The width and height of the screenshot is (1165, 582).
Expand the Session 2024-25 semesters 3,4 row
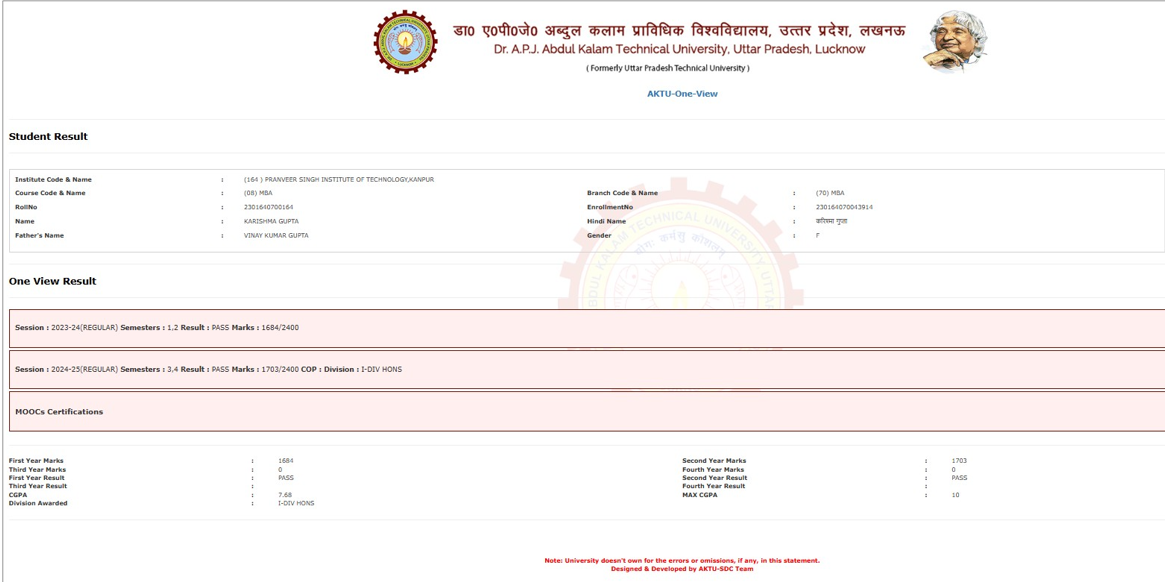(x=587, y=369)
